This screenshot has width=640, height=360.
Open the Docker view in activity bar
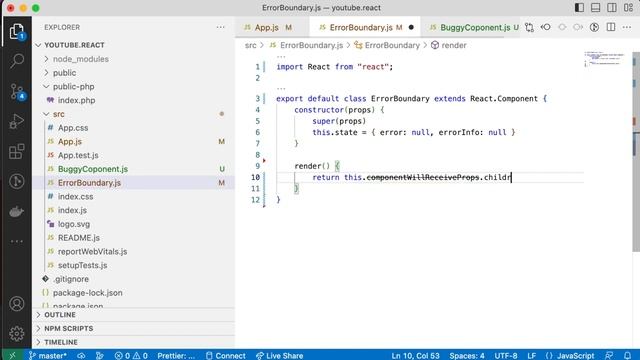click(17, 211)
